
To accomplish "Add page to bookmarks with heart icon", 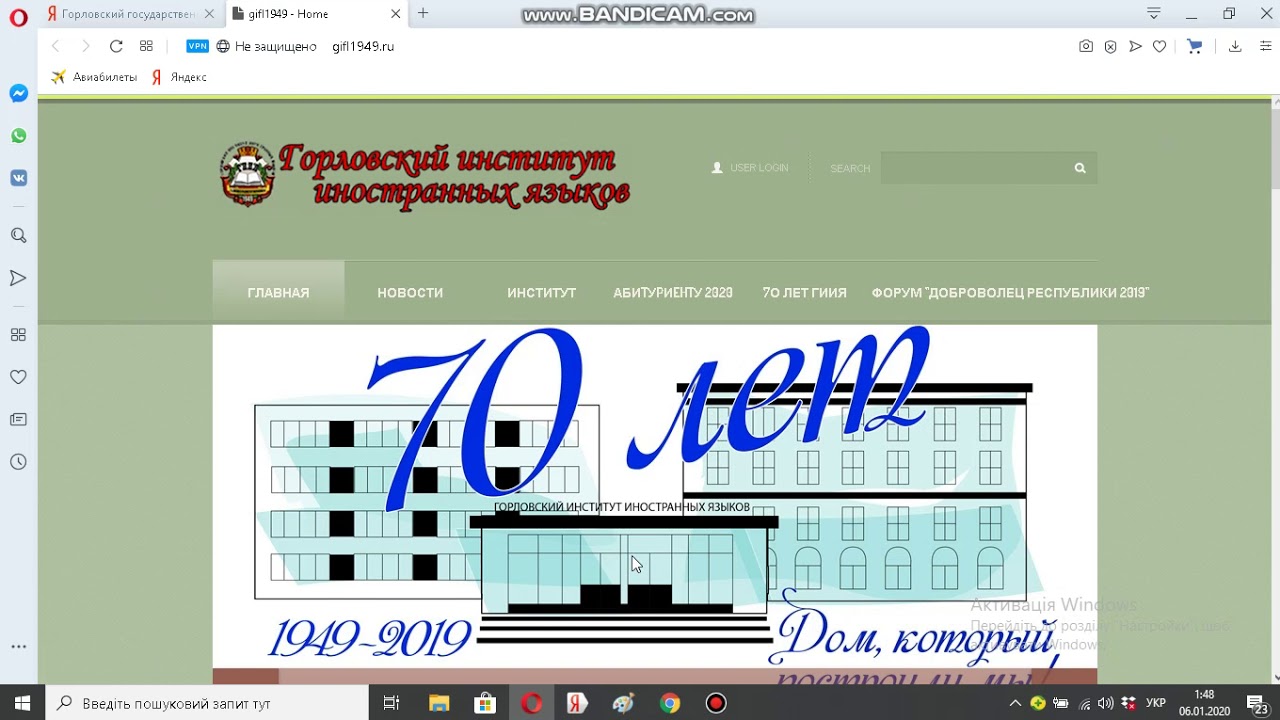I will (x=1159, y=46).
